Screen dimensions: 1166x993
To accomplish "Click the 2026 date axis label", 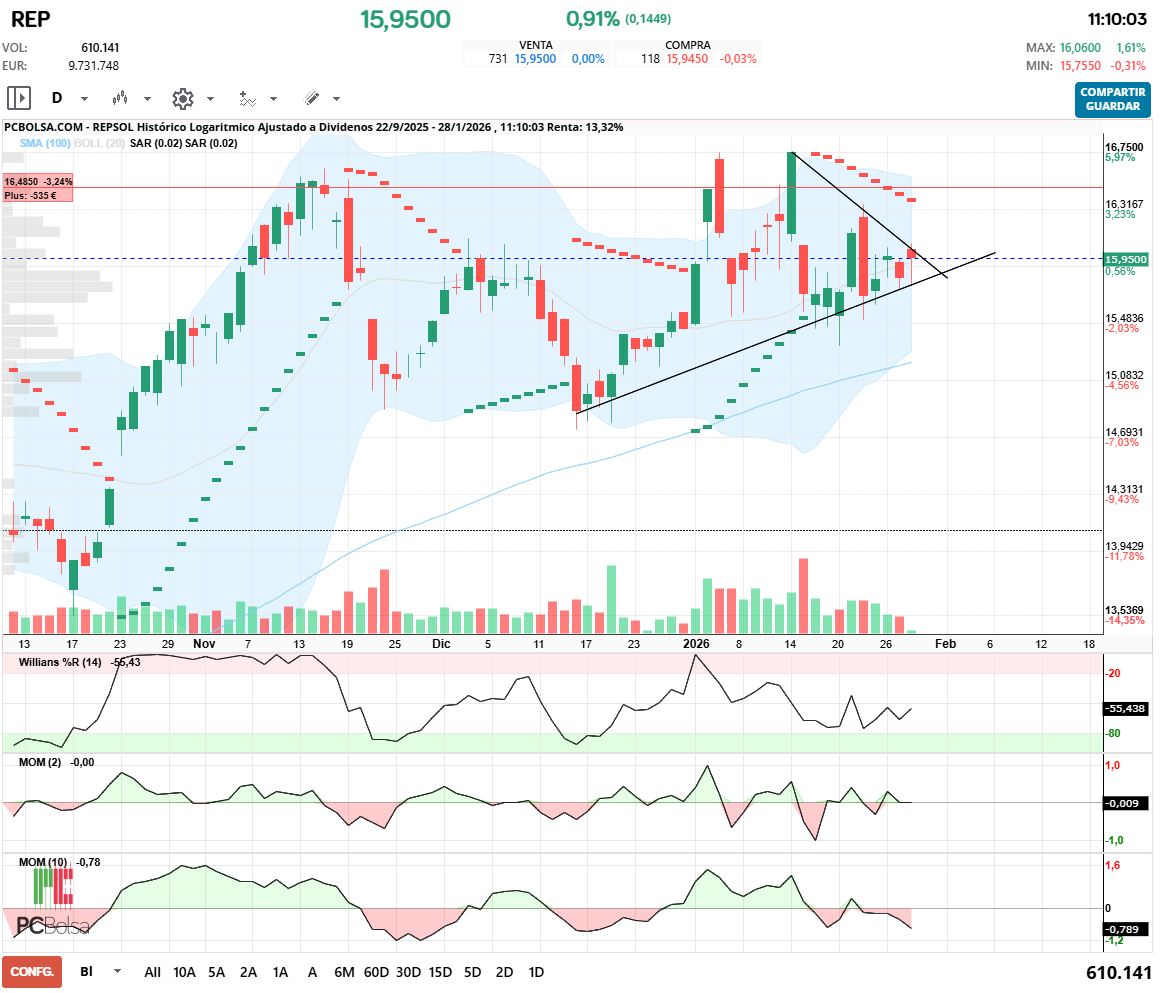I will (x=696, y=644).
